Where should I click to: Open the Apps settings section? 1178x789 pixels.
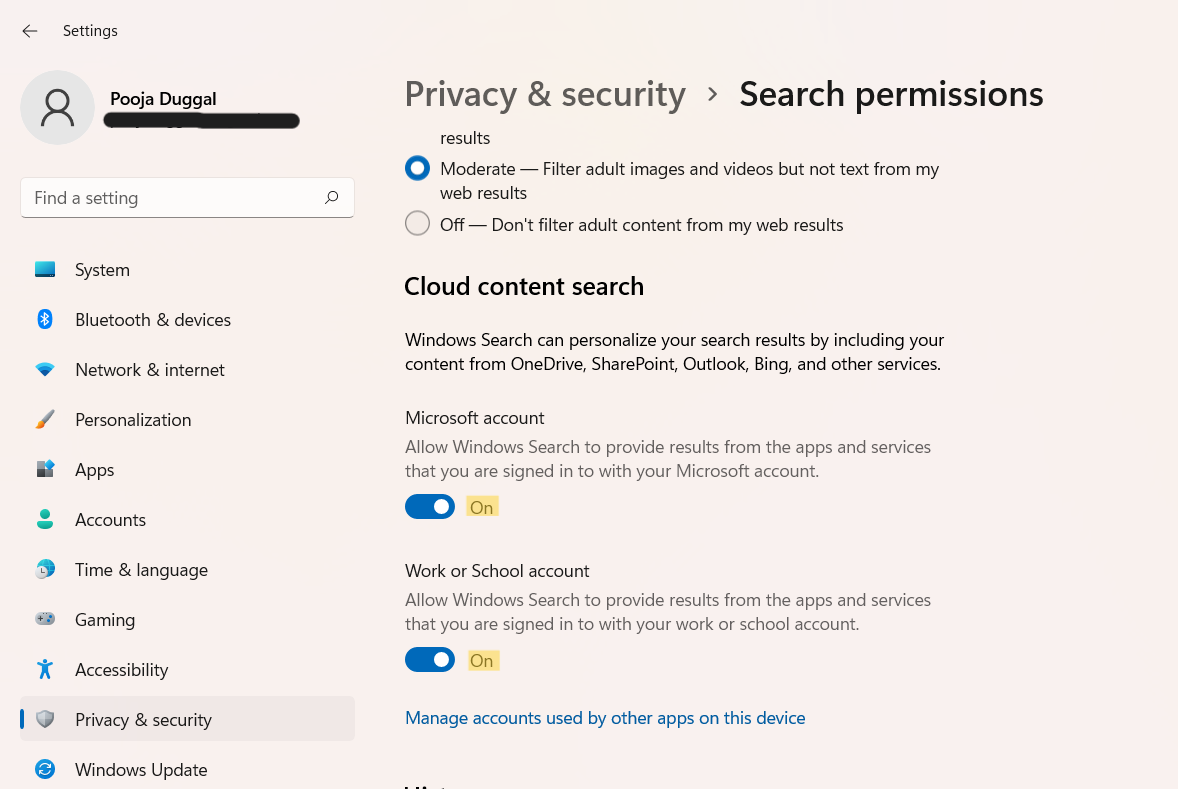(x=95, y=470)
